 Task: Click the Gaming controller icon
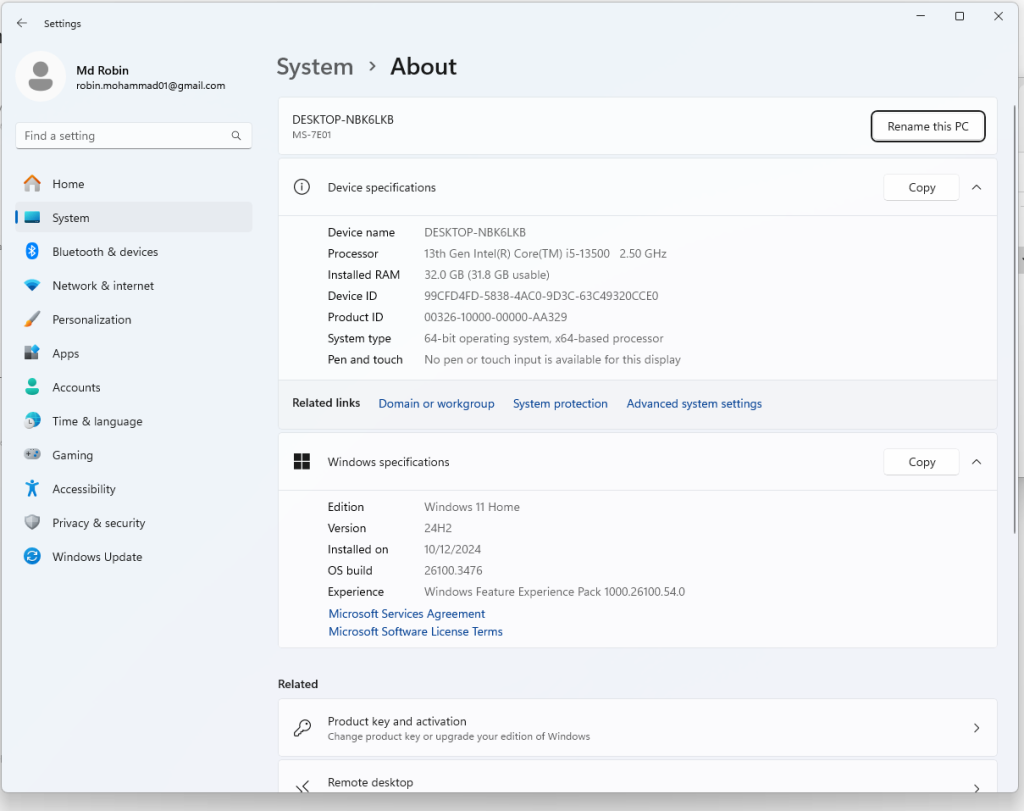32,454
